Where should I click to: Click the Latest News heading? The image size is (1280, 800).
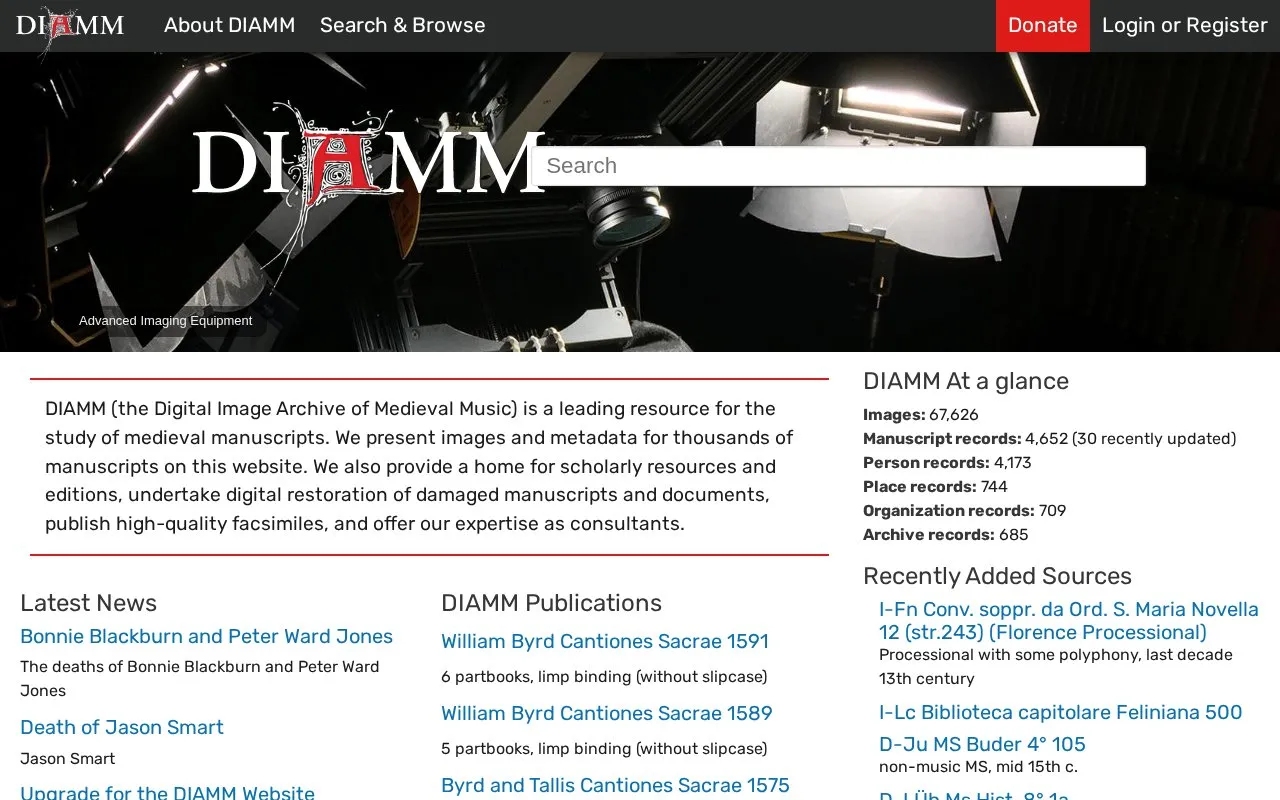88,603
